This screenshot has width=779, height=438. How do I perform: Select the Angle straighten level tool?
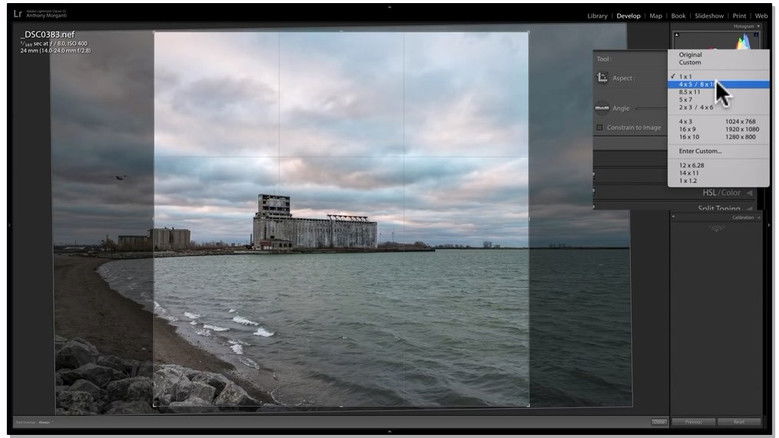click(602, 108)
